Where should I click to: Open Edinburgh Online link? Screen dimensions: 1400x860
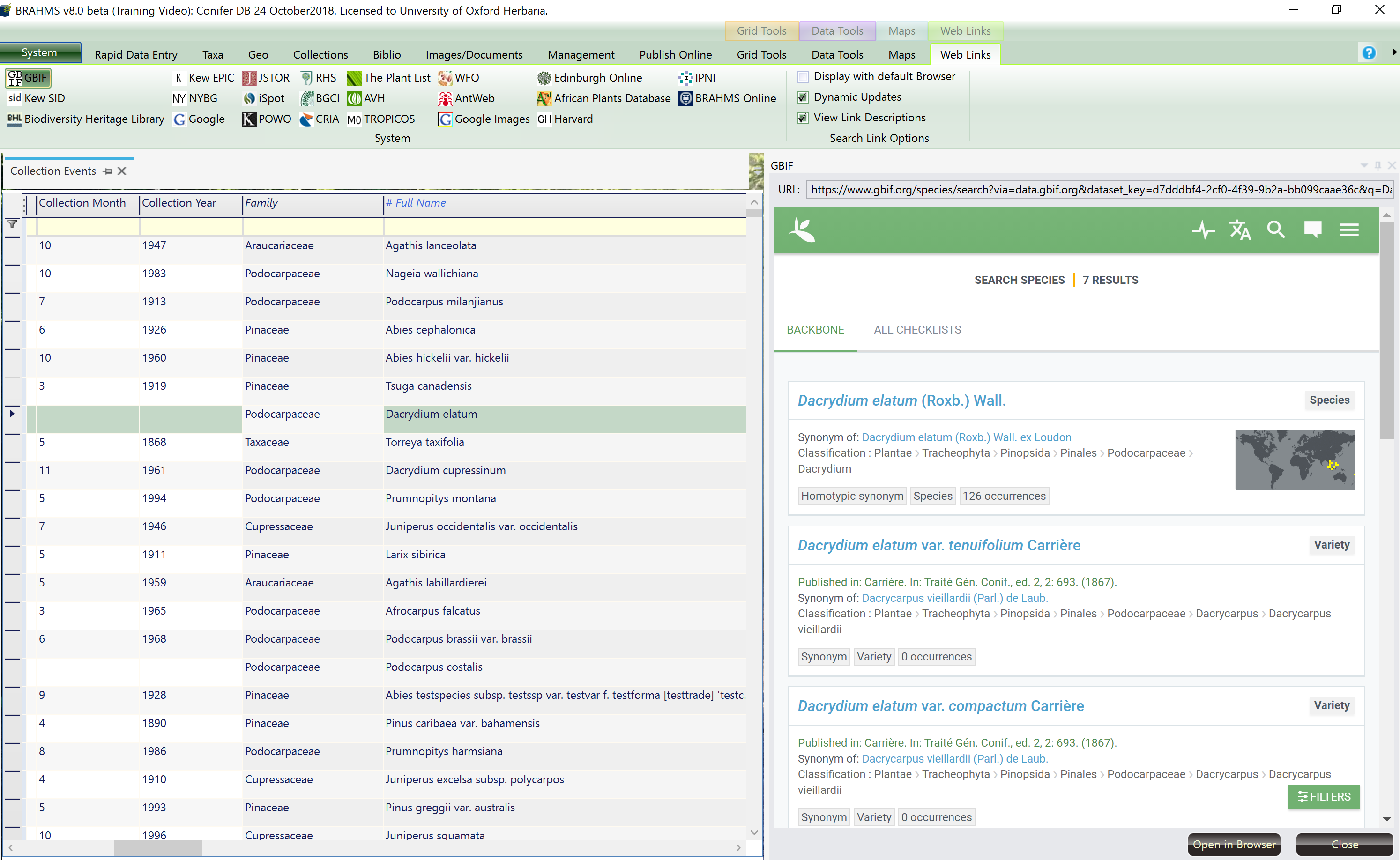(590, 78)
